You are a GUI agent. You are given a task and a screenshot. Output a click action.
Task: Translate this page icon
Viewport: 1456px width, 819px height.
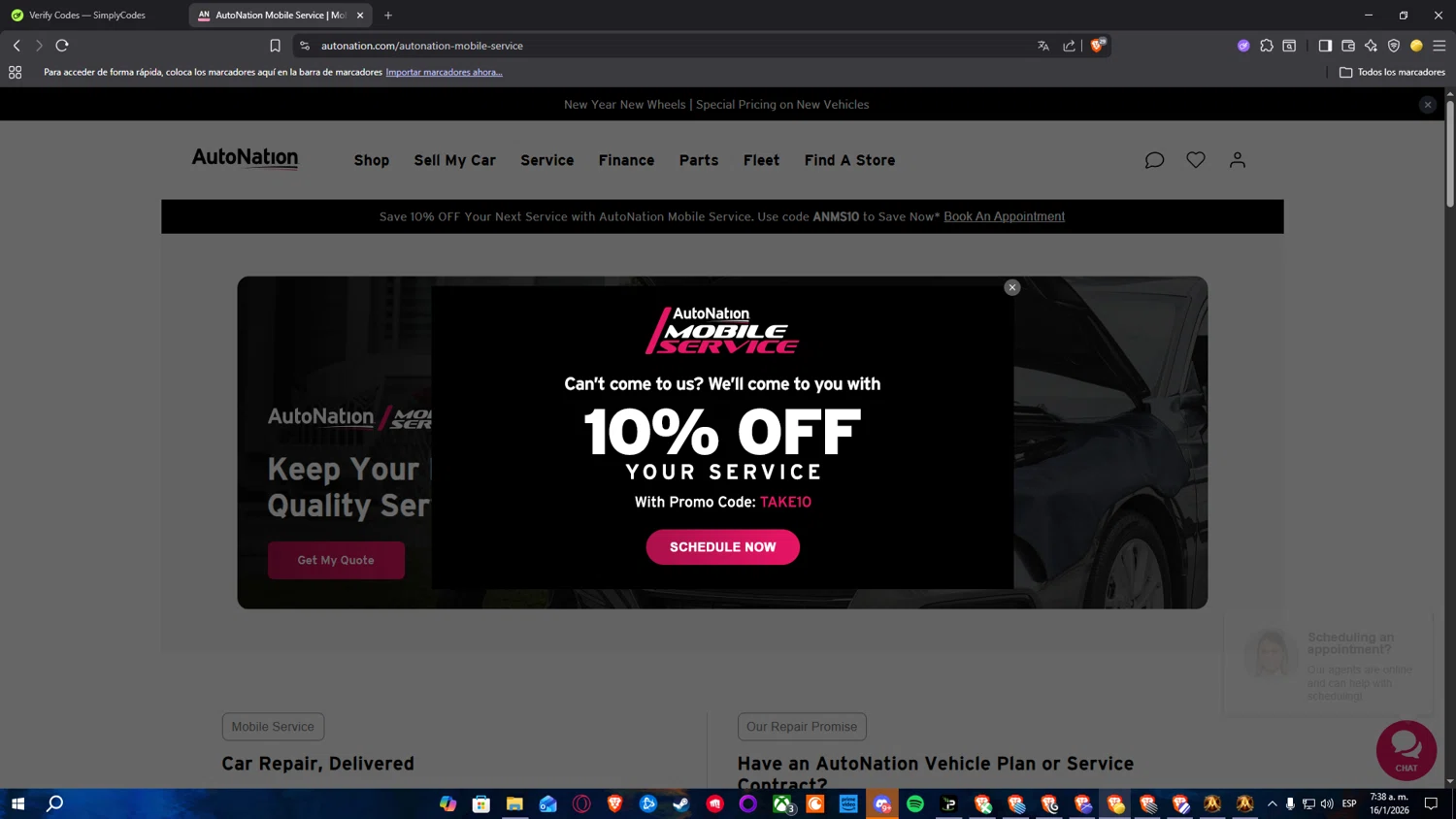pyautogui.click(x=1043, y=46)
